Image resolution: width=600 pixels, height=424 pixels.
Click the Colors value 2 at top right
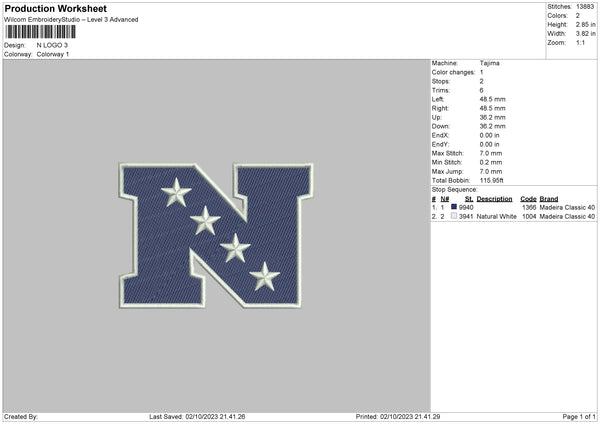578,16
